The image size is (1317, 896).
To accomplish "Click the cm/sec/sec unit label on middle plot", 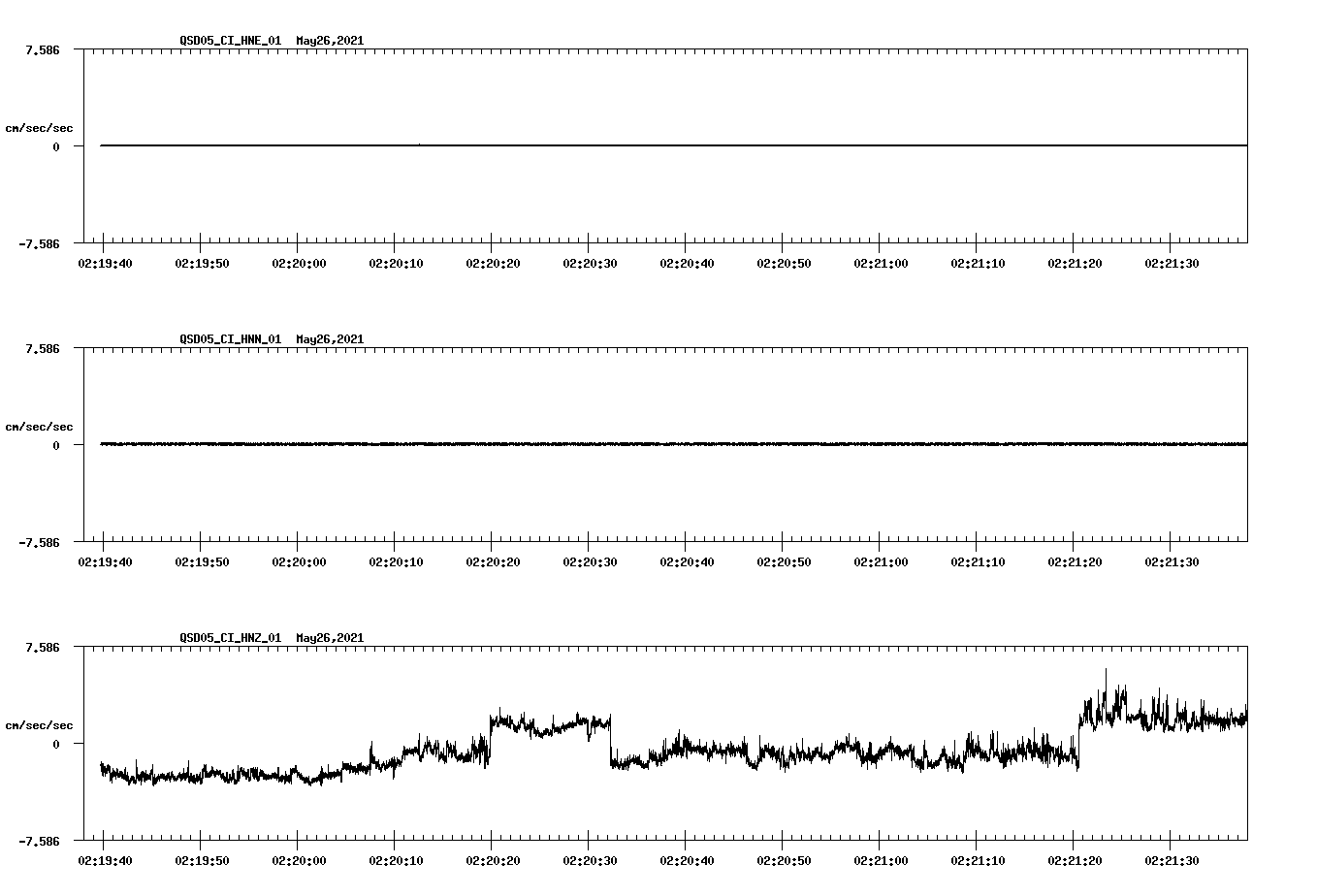I will 39,426.
